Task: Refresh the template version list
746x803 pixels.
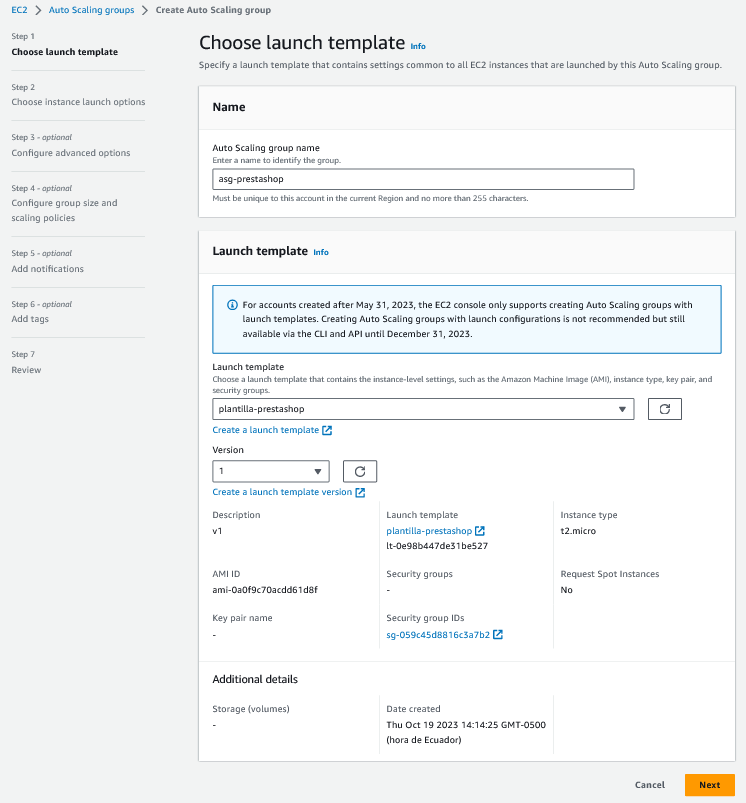Action: (x=360, y=471)
